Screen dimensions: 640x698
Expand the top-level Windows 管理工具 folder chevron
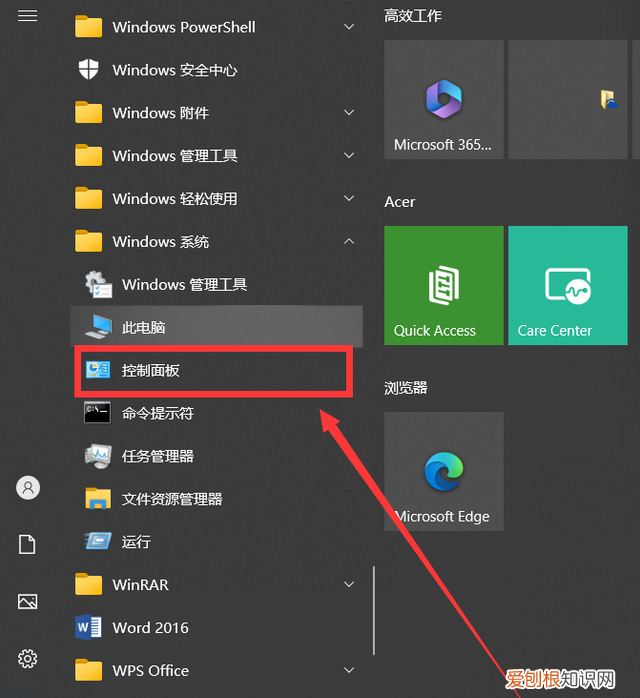click(x=349, y=155)
